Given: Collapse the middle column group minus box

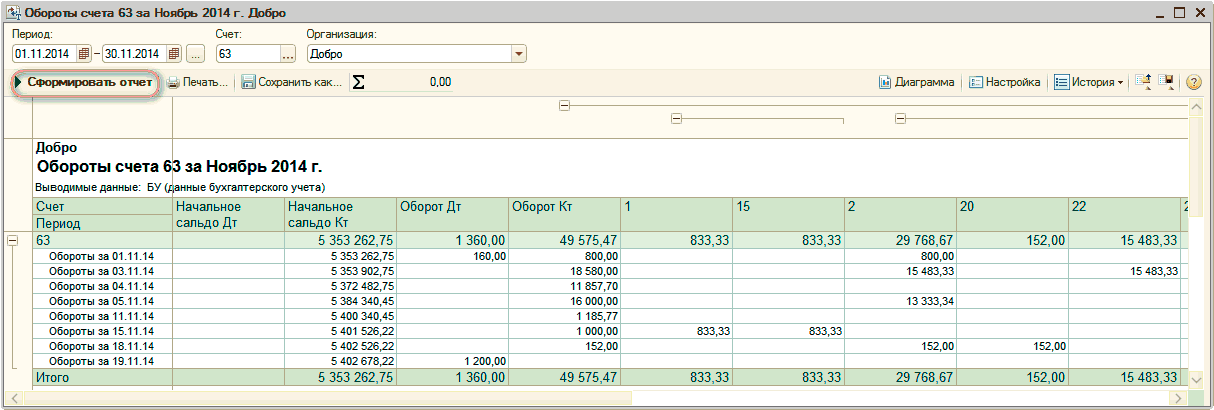Looking at the screenshot, I should click(x=676, y=118).
